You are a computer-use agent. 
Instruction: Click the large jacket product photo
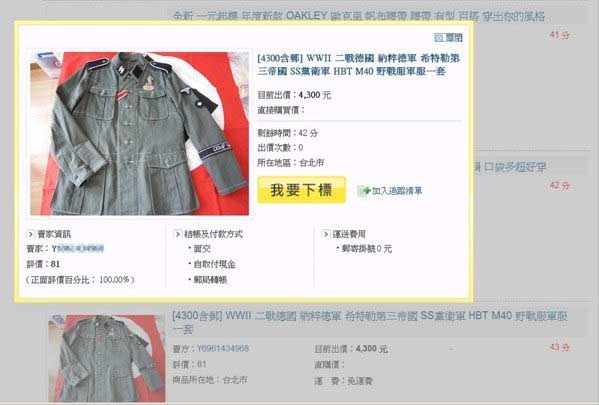pos(139,133)
